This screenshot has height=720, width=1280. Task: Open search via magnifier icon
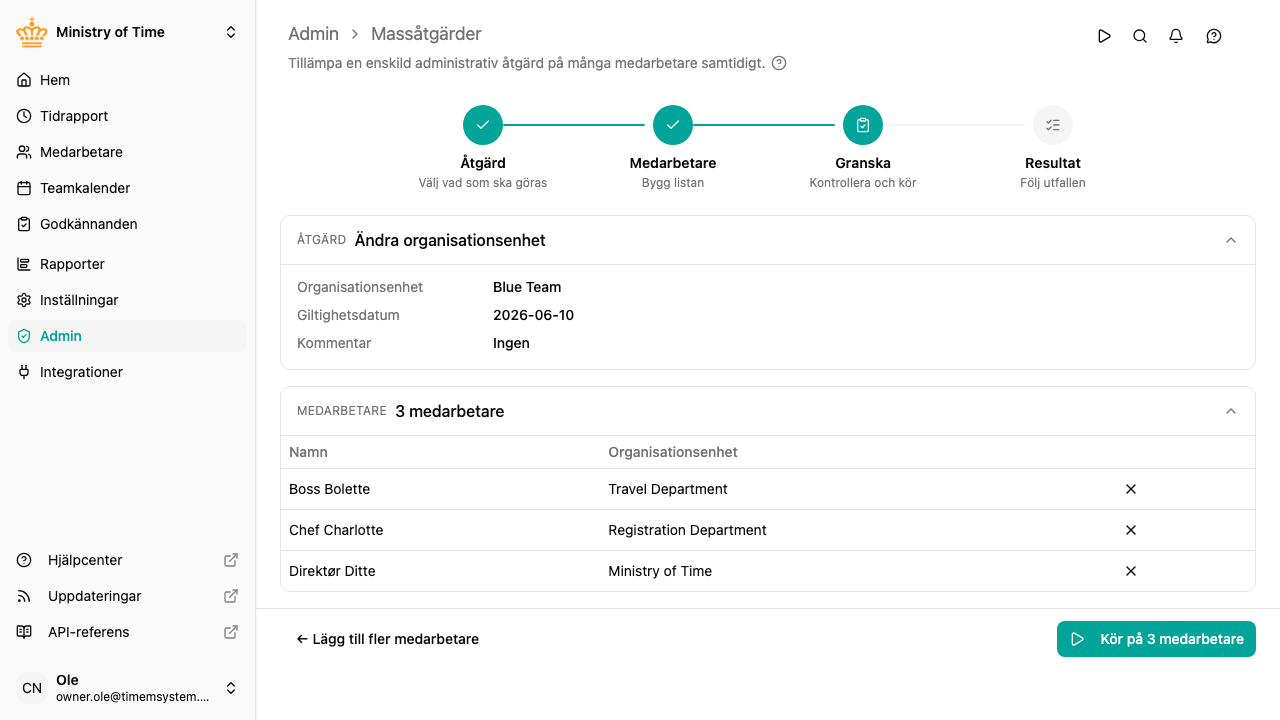1140,36
